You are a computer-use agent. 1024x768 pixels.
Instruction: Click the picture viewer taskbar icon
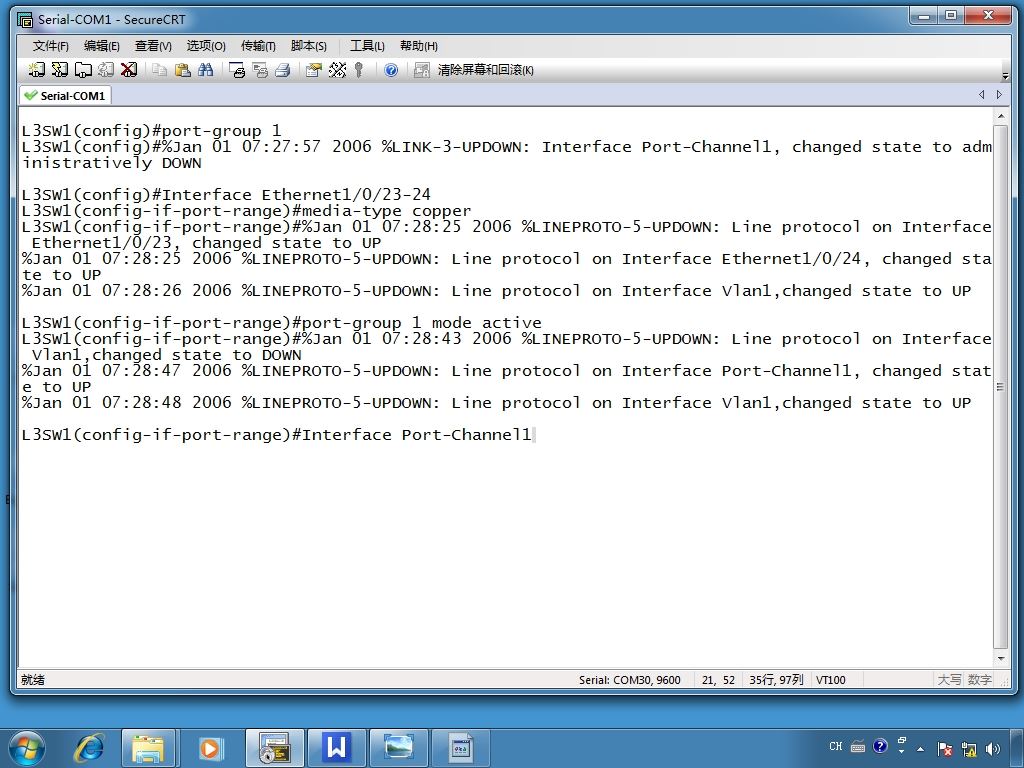pos(398,748)
